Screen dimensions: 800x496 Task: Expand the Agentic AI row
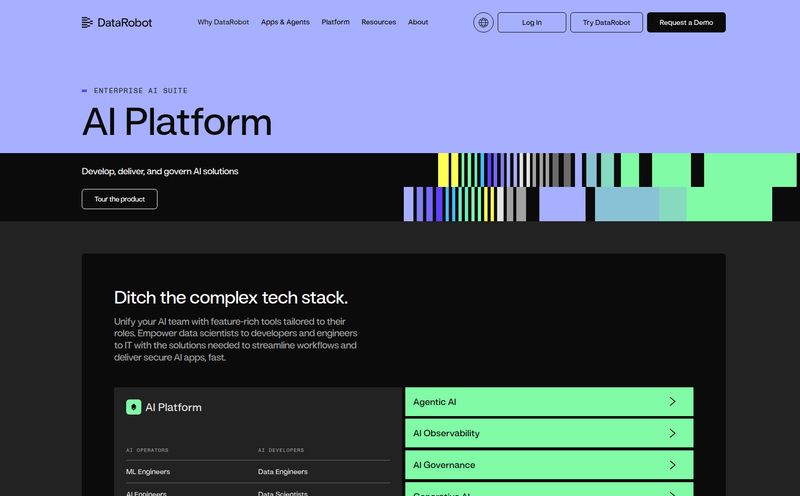pos(549,402)
